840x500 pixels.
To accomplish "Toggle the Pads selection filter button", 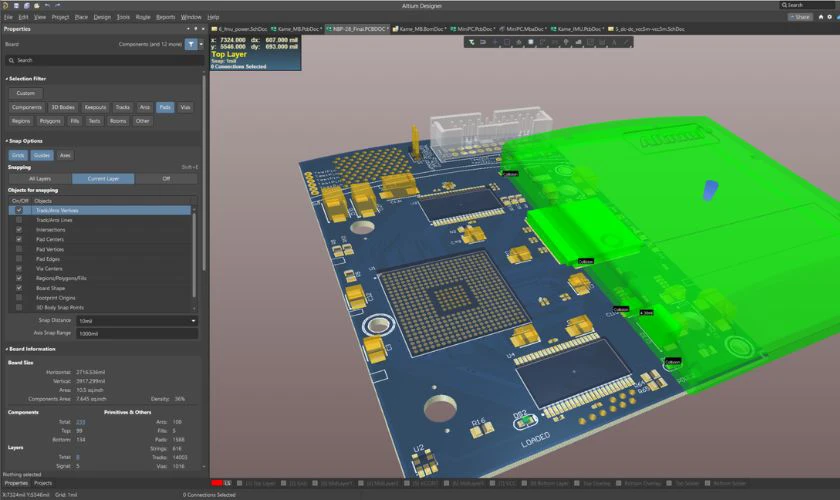I will [165, 108].
